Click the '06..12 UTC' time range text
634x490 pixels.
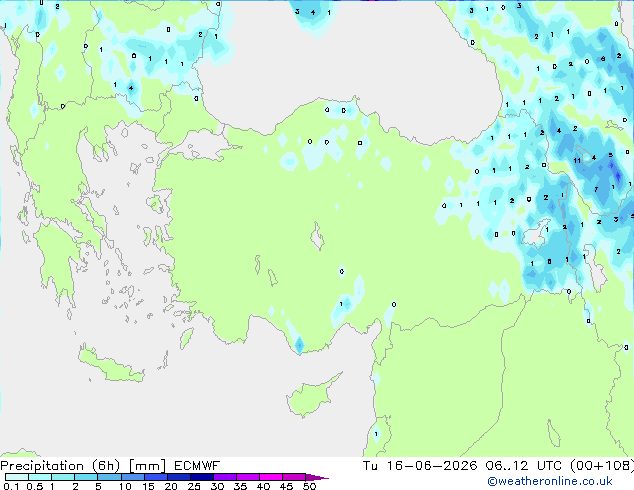coord(524,466)
